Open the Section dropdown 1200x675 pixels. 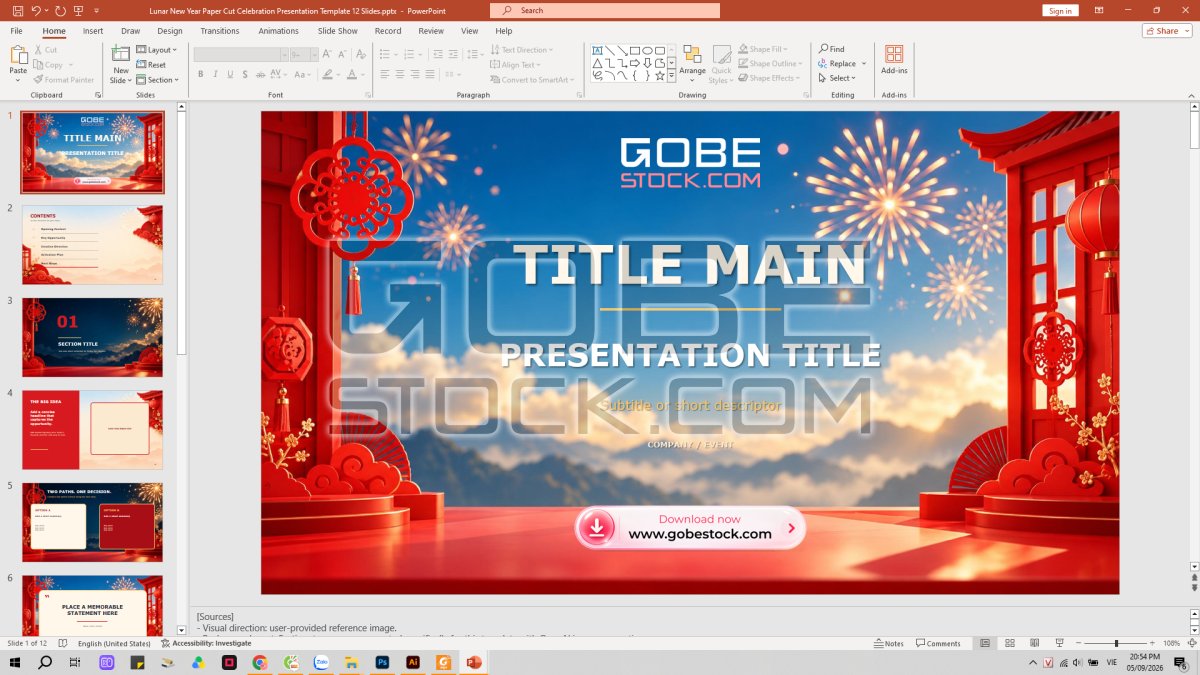tap(158, 80)
